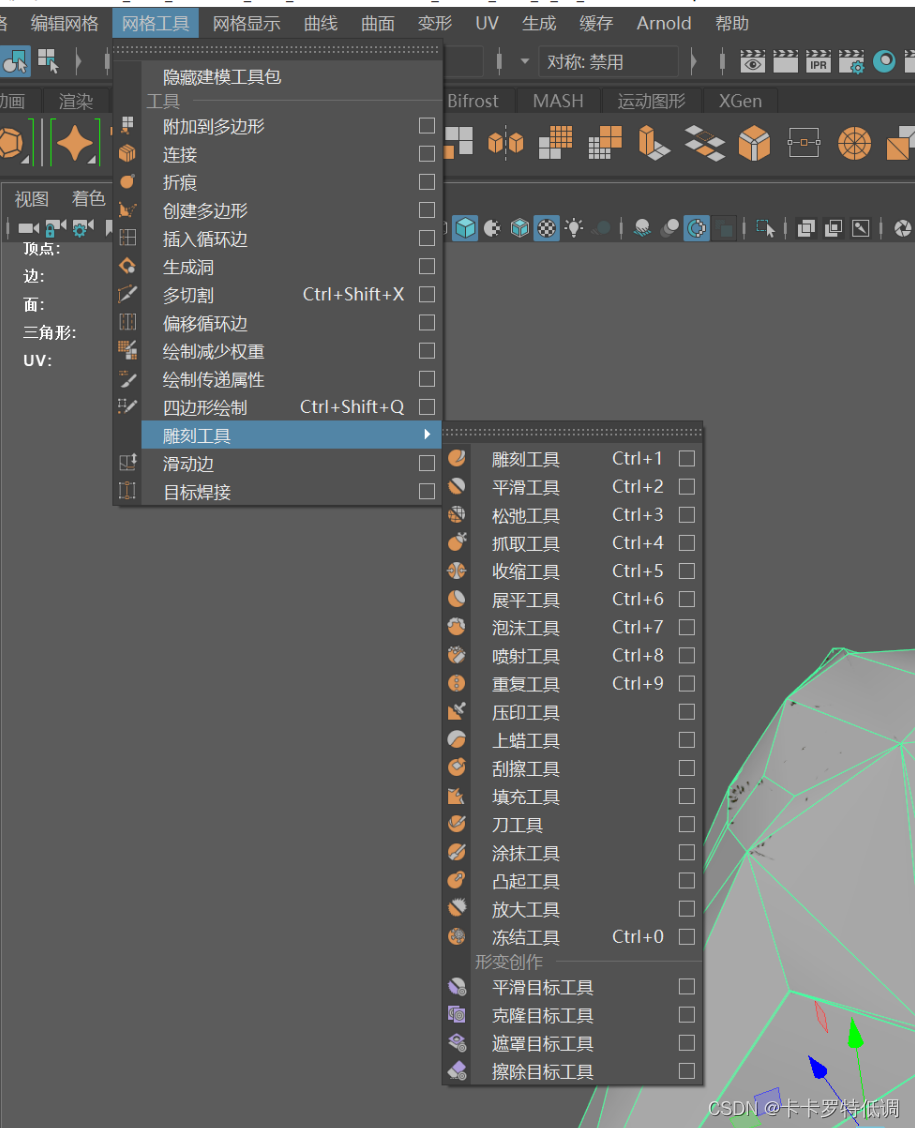Click the 生成洞 tool icon
Image resolution: width=915 pixels, height=1128 pixels.
[127, 266]
